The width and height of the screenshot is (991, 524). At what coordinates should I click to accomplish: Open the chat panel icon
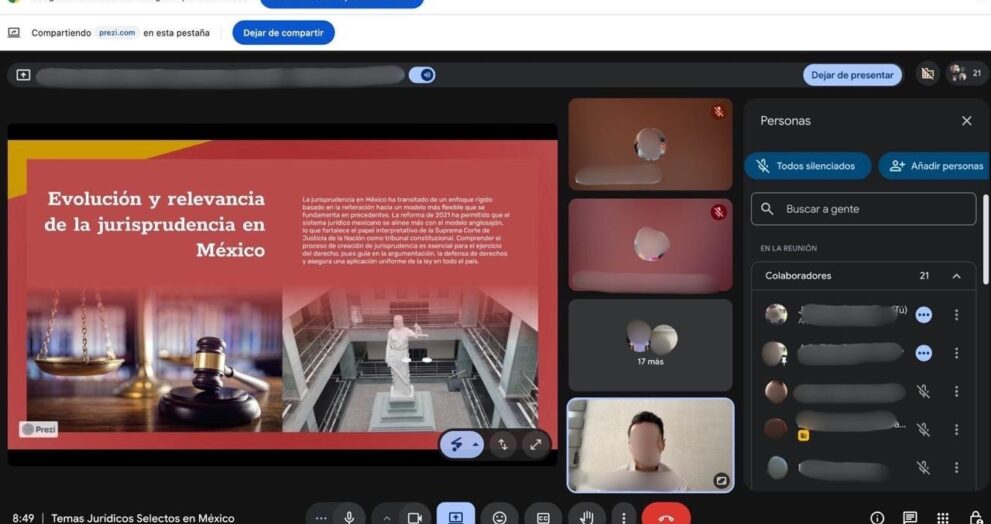910,518
